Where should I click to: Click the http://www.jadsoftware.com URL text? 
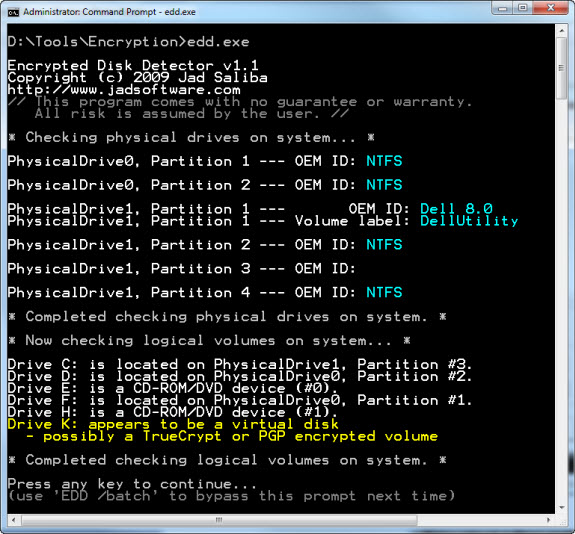point(124,89)
